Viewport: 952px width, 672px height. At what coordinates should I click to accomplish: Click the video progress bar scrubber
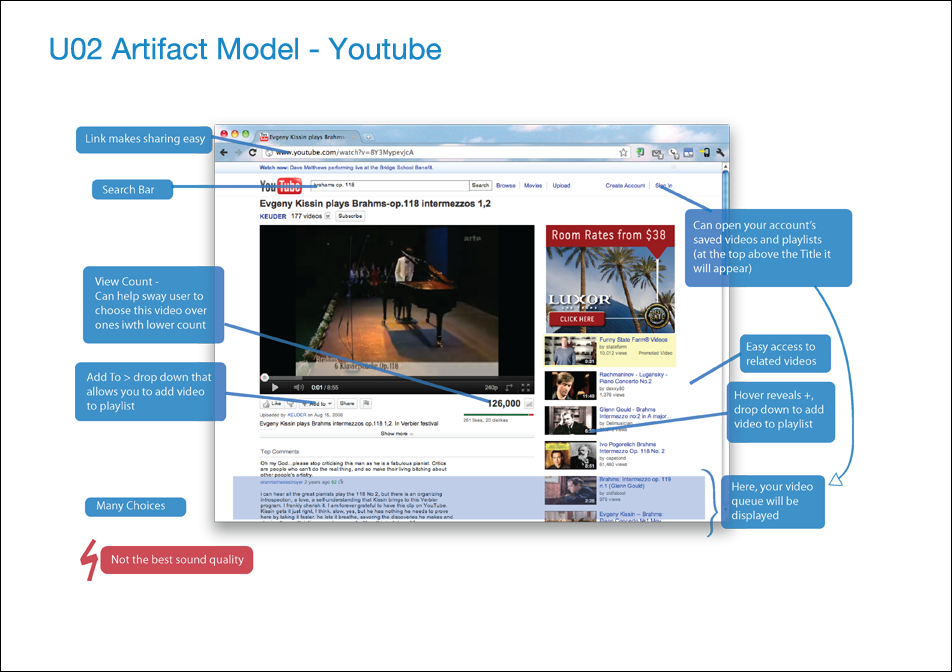tap(265, 378)
